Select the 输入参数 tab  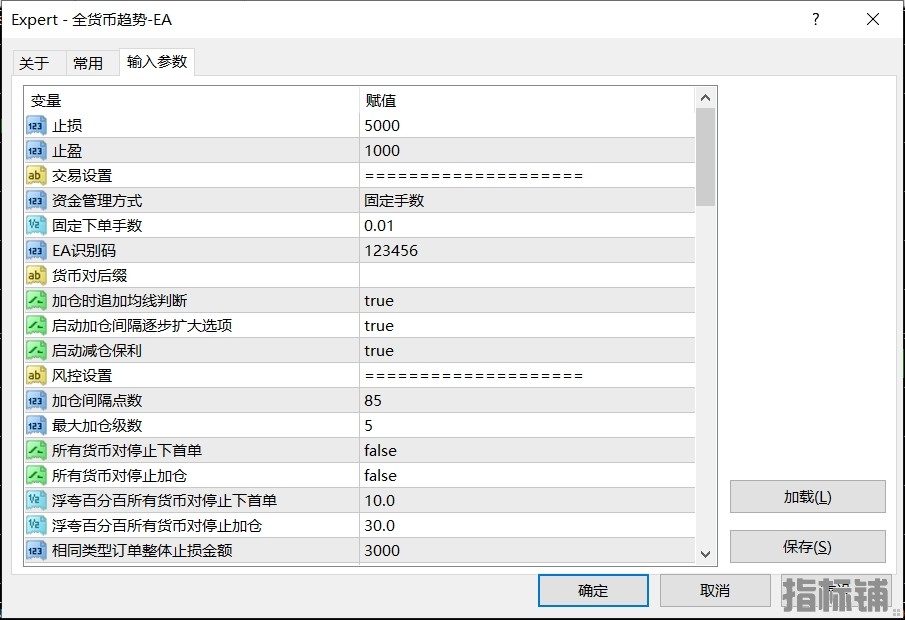[157, 62]
